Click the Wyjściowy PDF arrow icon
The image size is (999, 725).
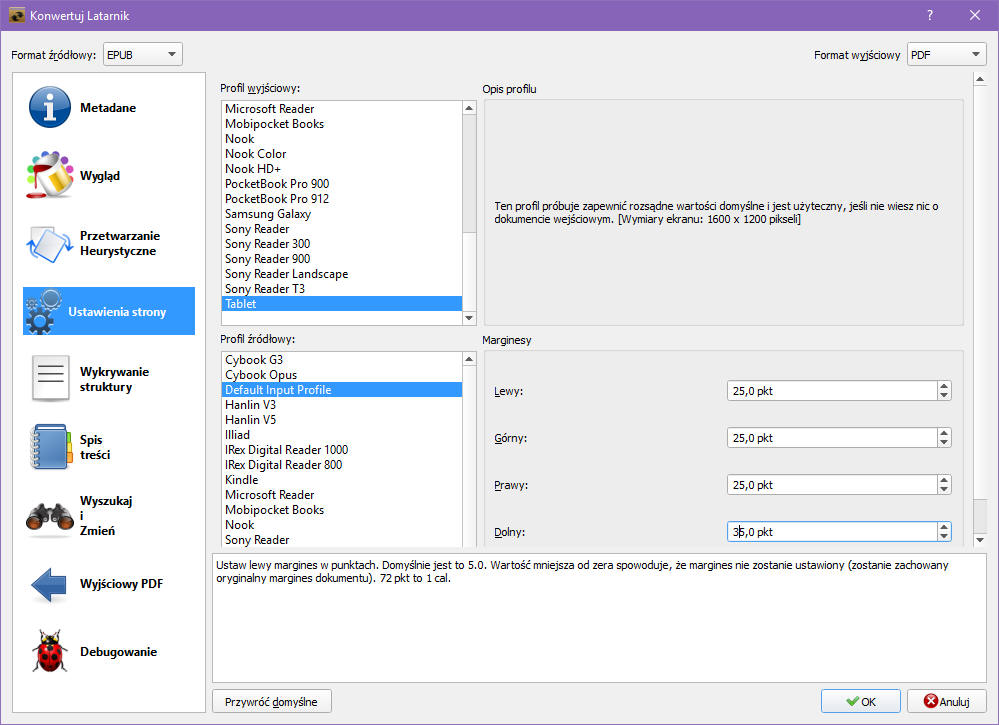(x=49, y=584)
